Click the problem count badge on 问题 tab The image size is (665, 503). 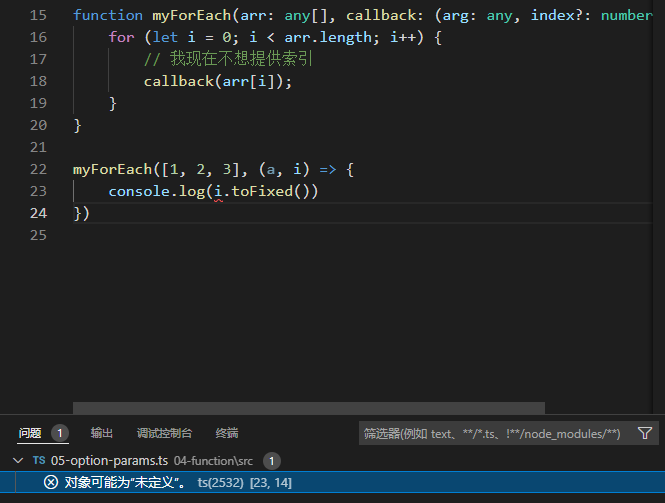pos(59,433)
